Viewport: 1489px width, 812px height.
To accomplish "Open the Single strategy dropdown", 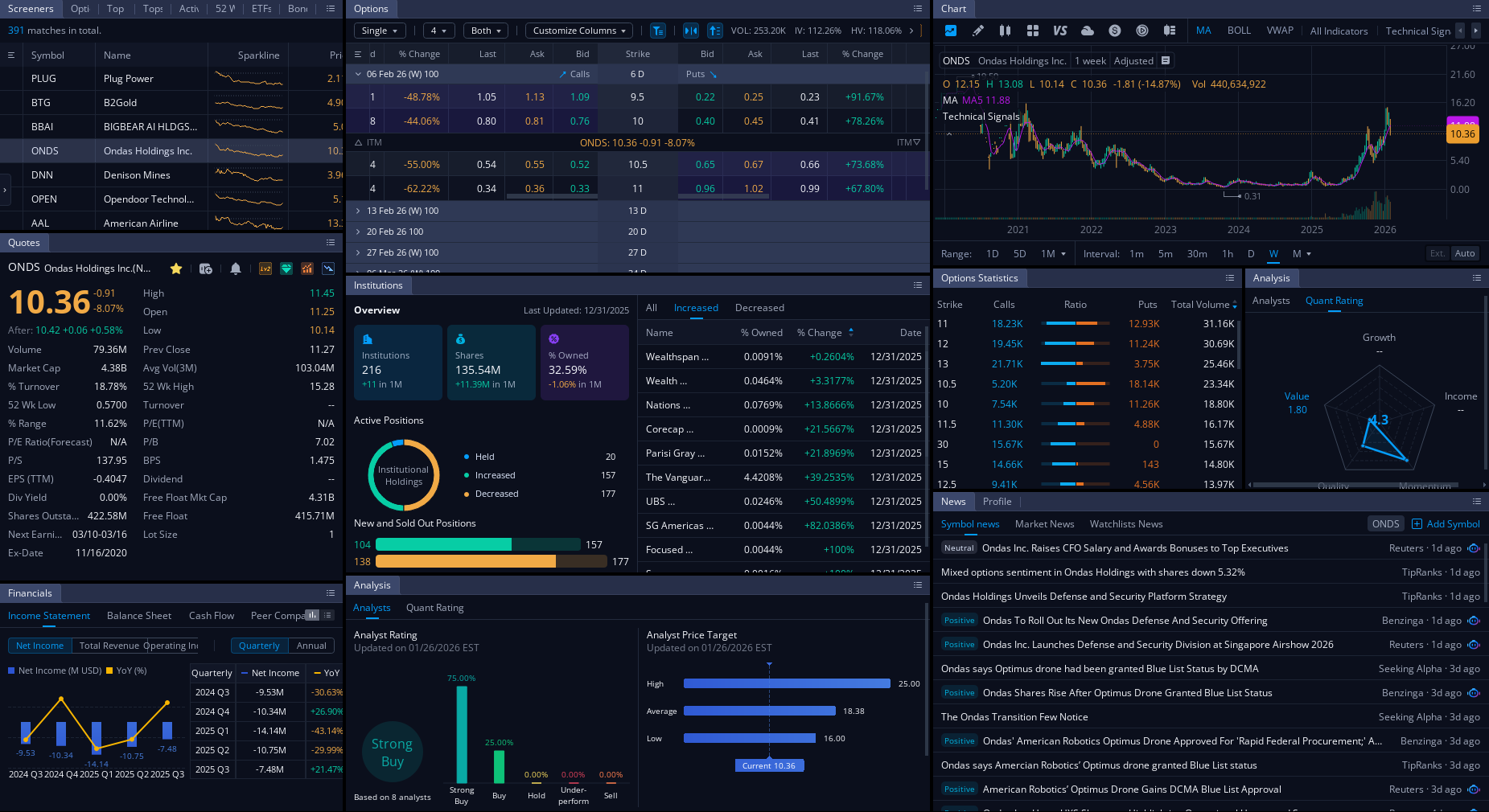I will (379, 31).
